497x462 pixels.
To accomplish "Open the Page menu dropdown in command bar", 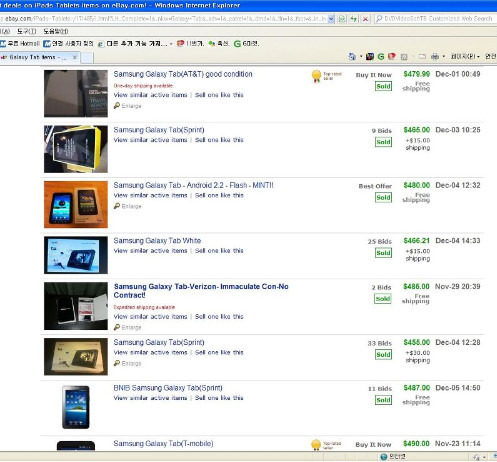I will (x=465, y=57).
